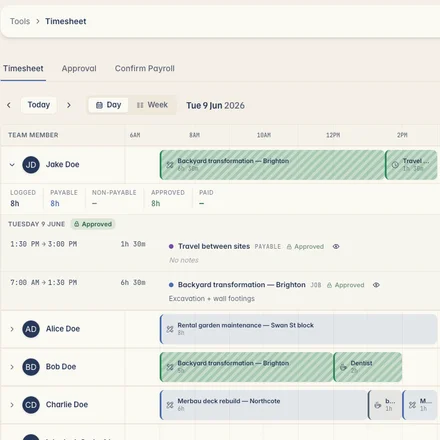Expand Alice Doe's row
This screenshot has width=440, height=440.
pyautogui.click(x=12, y=329)
